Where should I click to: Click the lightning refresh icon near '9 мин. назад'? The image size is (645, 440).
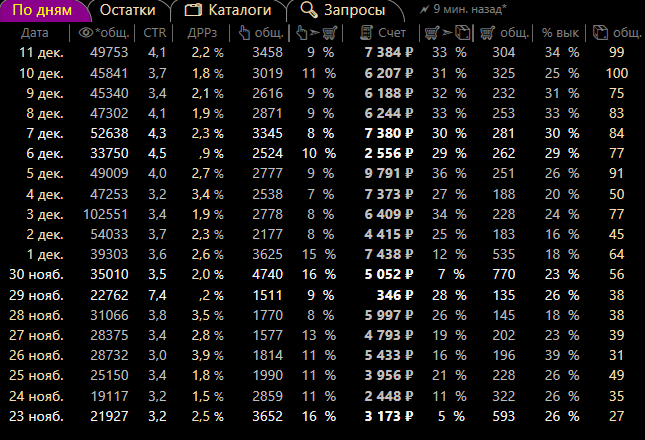425,9
